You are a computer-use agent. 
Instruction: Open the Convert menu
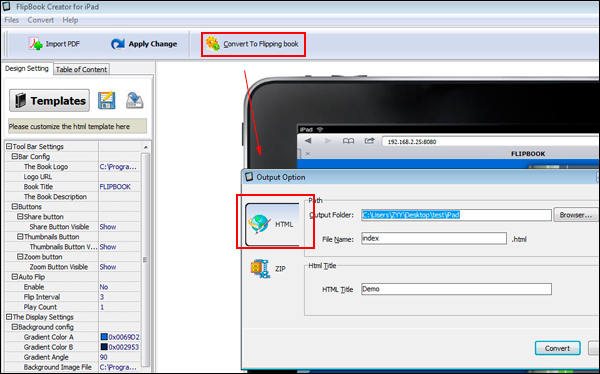coord(41,20)
